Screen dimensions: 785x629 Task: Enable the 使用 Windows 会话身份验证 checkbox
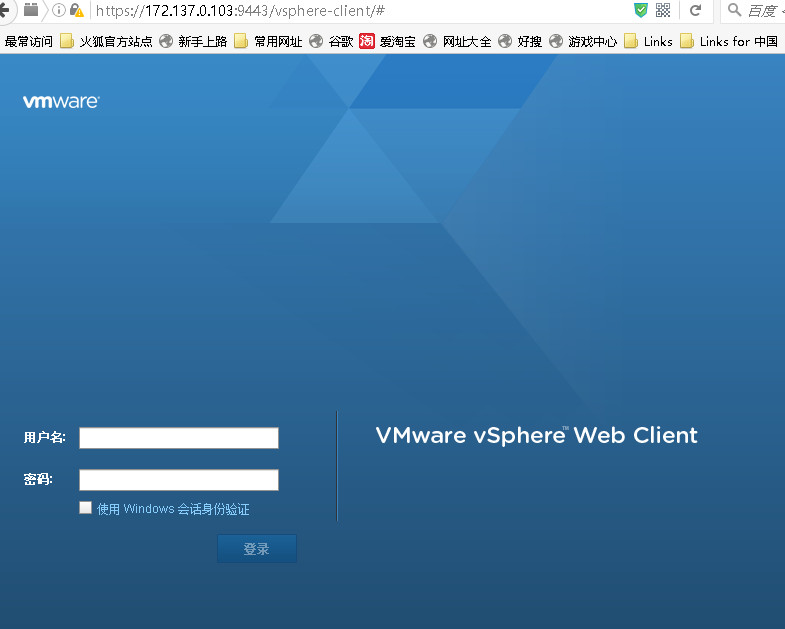coord(86,508)
